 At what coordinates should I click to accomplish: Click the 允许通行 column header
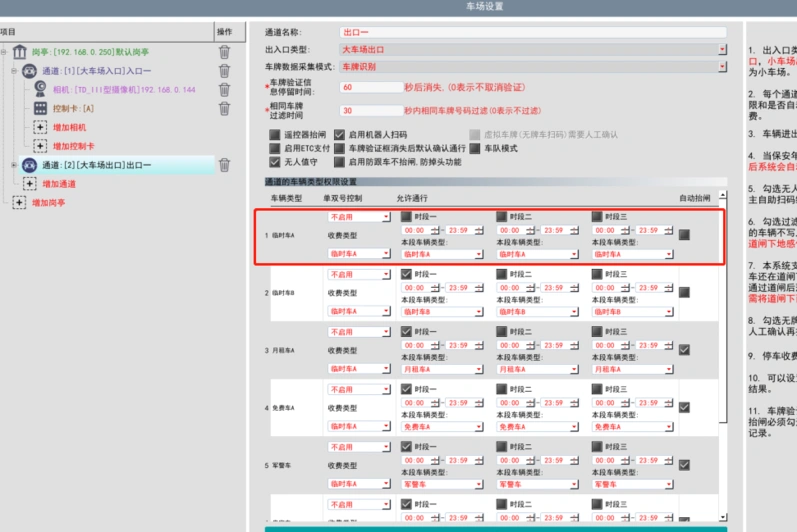pyautogui.click(x=412, y=198)
